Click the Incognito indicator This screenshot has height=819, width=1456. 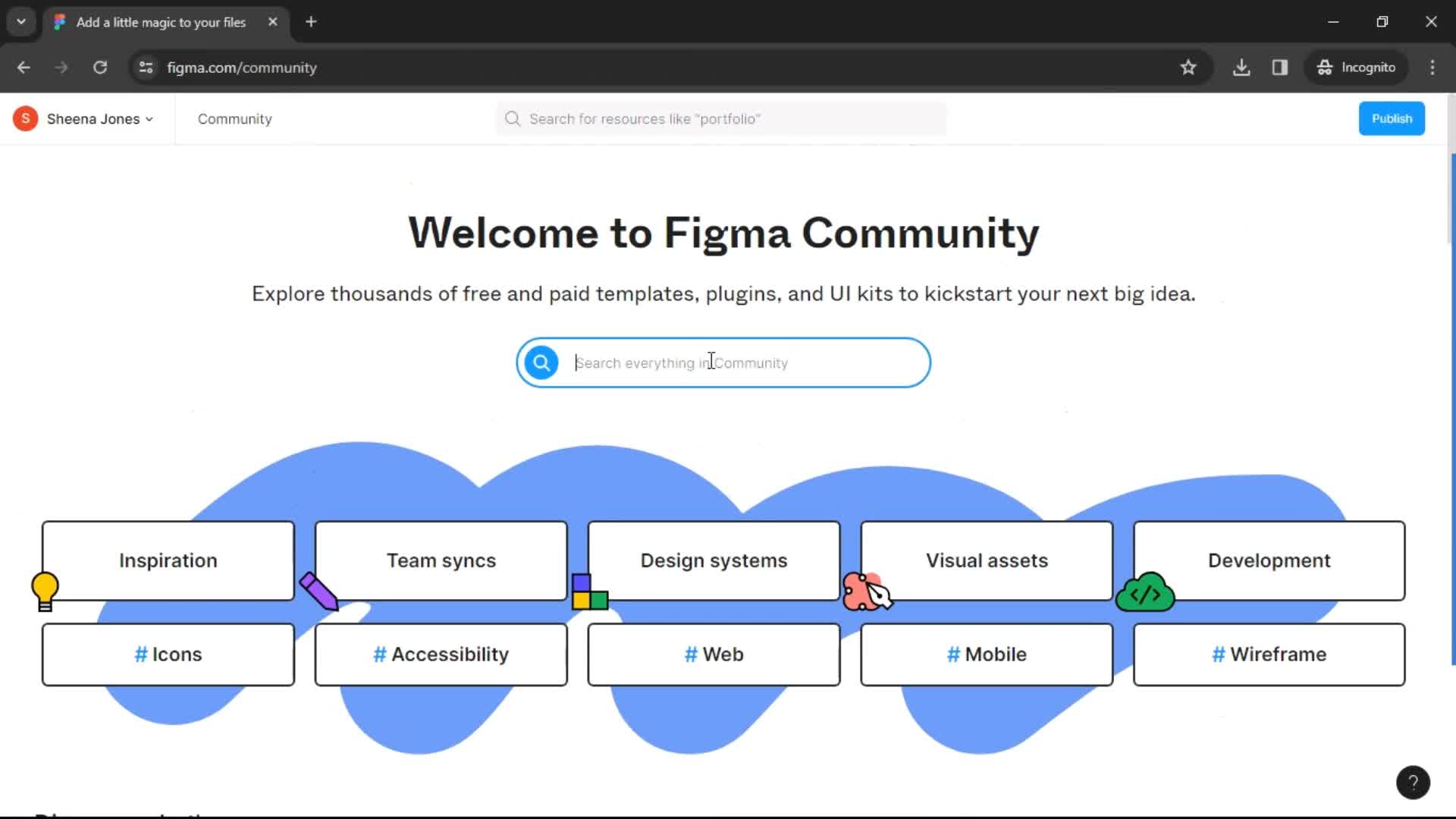click(x=1356, y=67)
